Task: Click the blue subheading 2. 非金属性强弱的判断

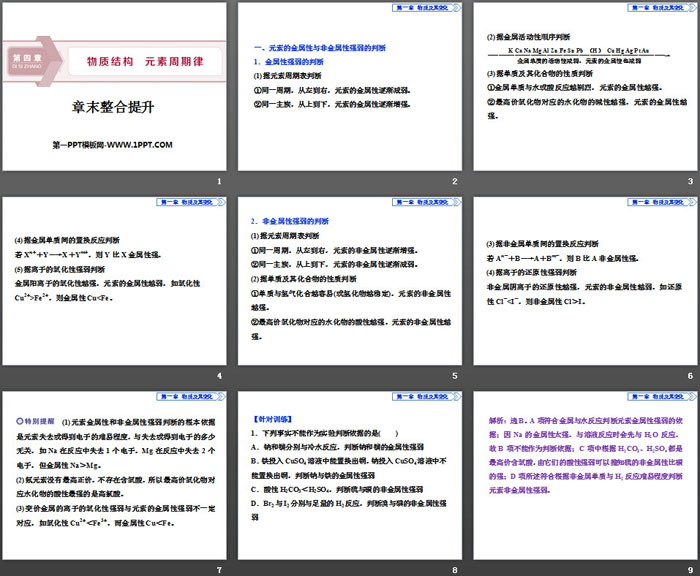Action: tap(289, 221)
